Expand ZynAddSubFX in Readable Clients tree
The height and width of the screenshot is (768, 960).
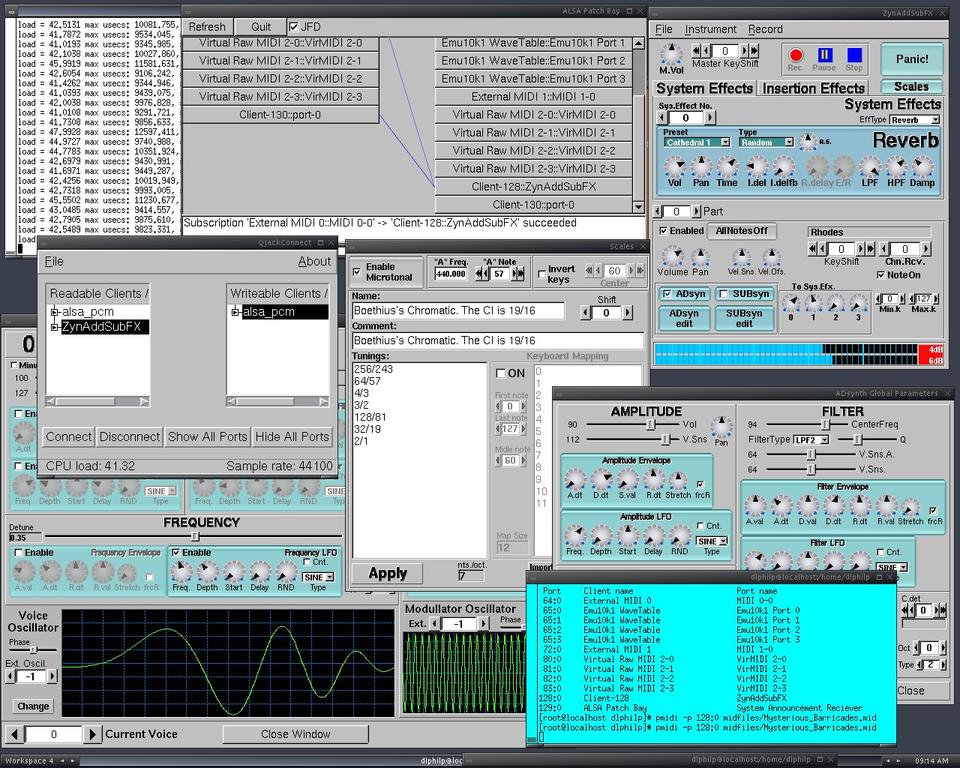[55, 327]
